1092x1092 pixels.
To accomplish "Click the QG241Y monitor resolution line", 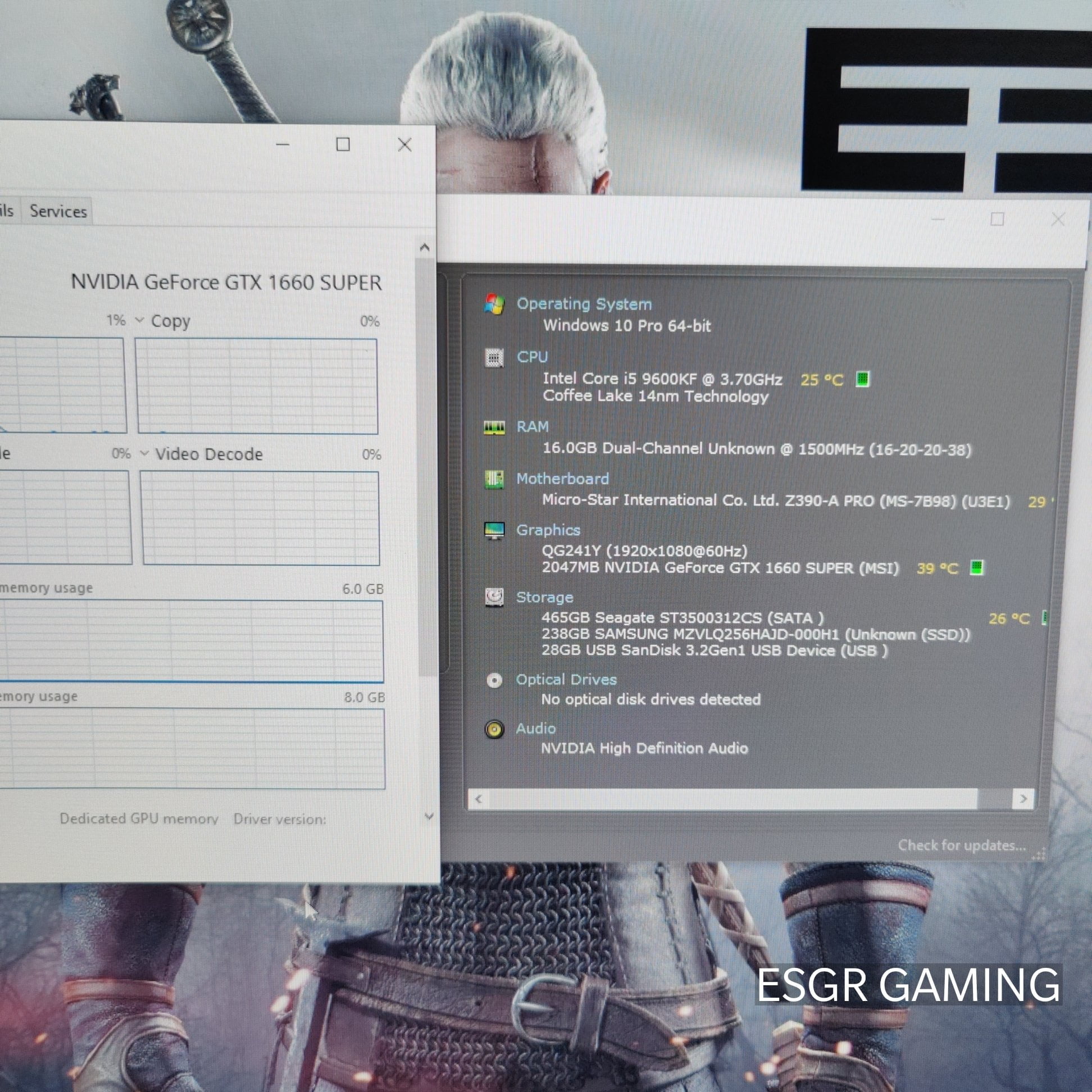I will tap(644, 550).
